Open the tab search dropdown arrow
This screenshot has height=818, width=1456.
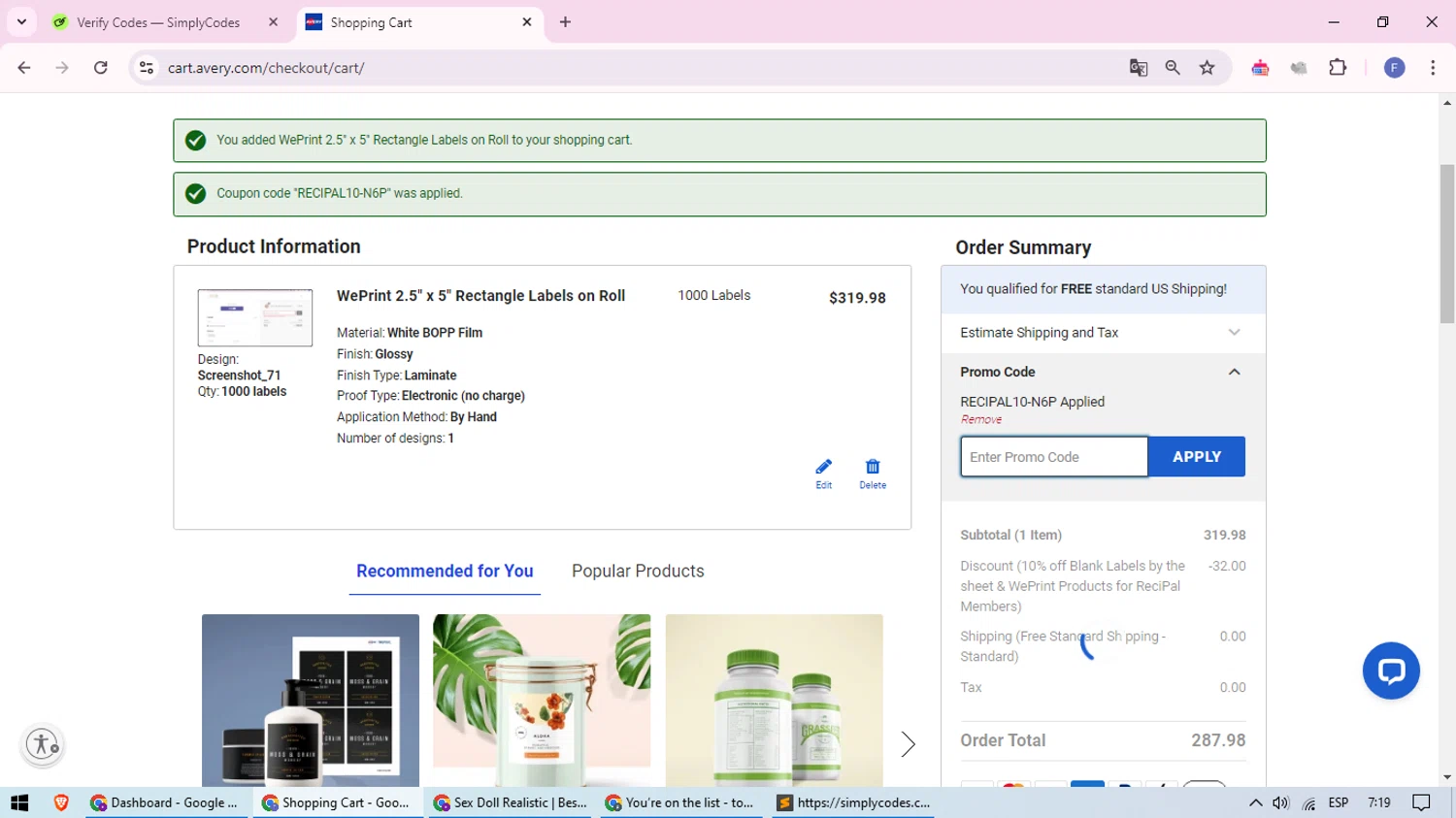tap(21, 21)
